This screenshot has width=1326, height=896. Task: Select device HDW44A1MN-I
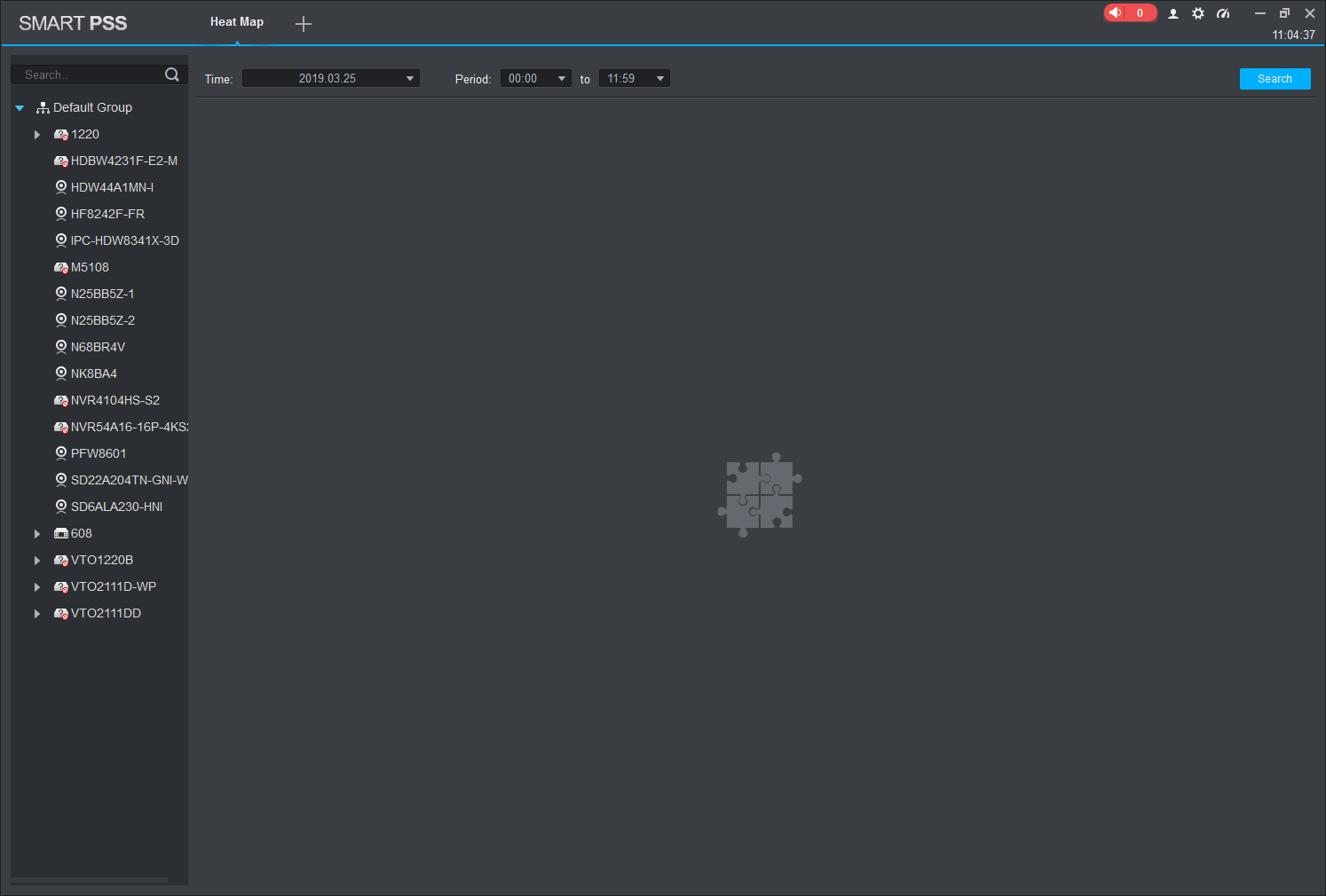pos(112,187)
